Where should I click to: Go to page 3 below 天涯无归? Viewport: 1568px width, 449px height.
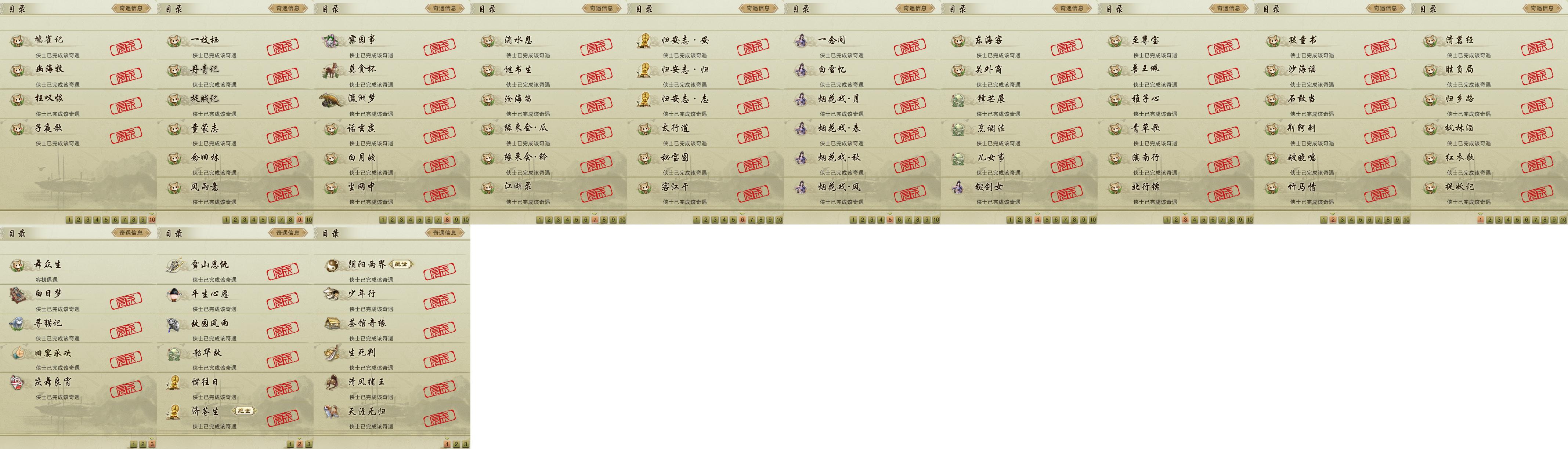tap(466, 445)
